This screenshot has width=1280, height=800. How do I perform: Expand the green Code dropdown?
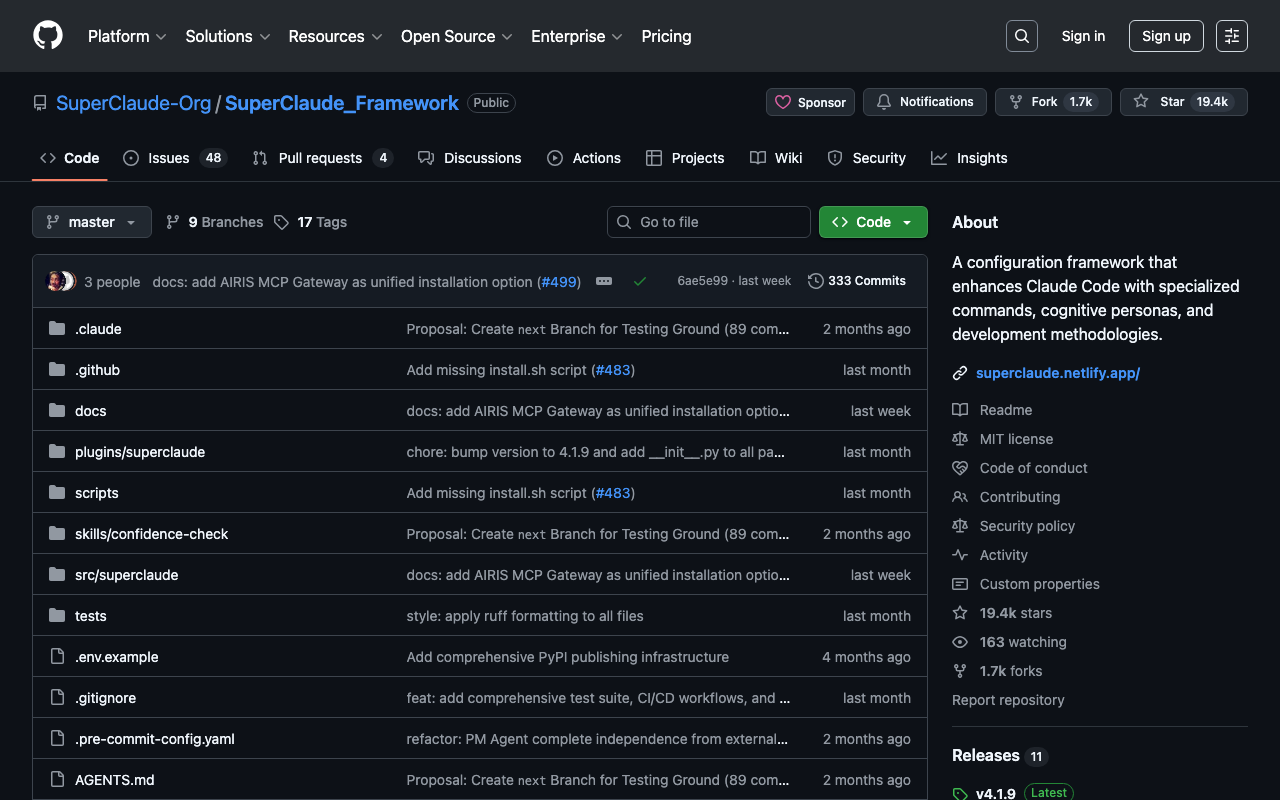click(x=873, y=222)
